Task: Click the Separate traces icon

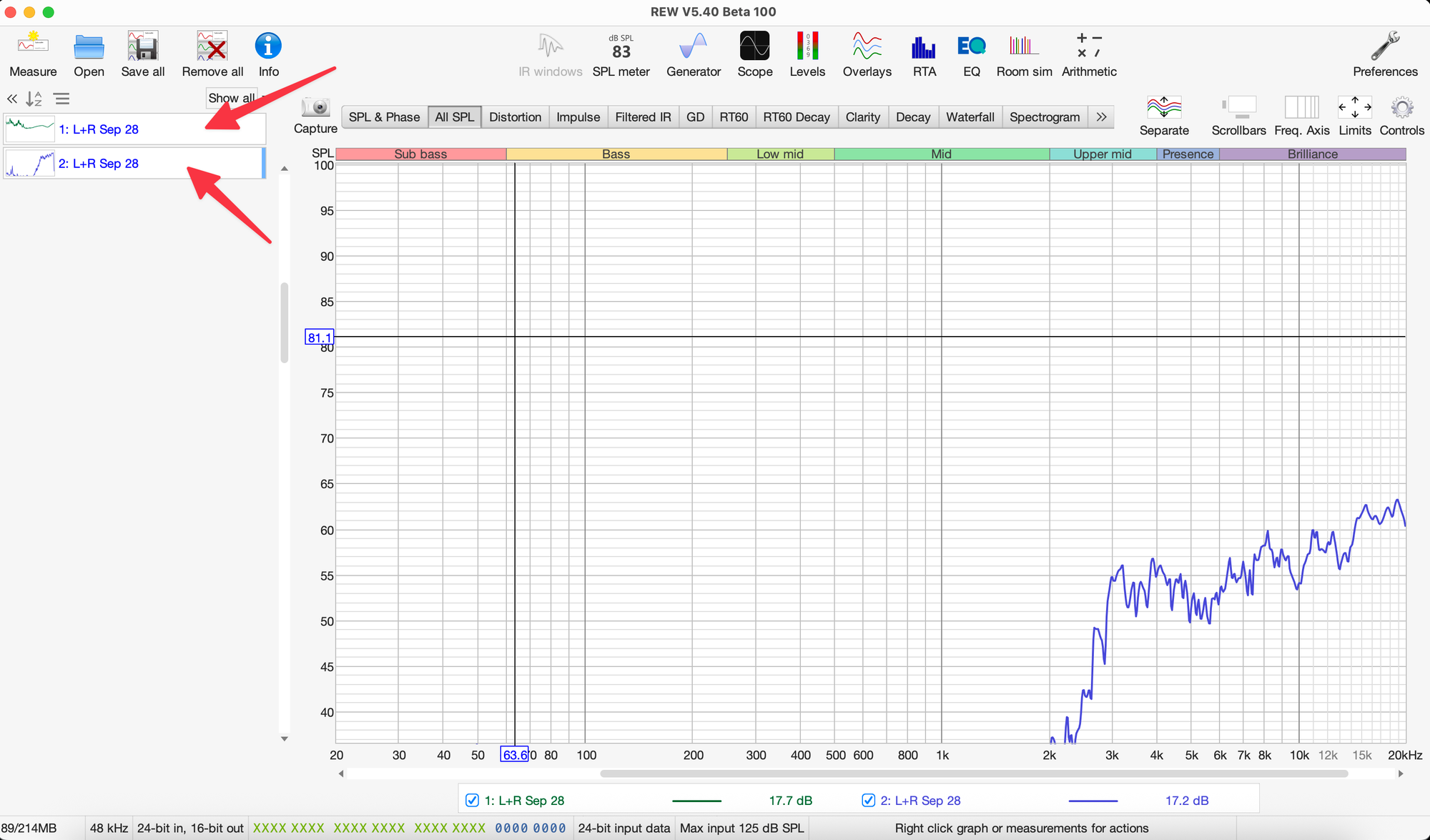Action: pyautogui.click(x=1163, y=109)
